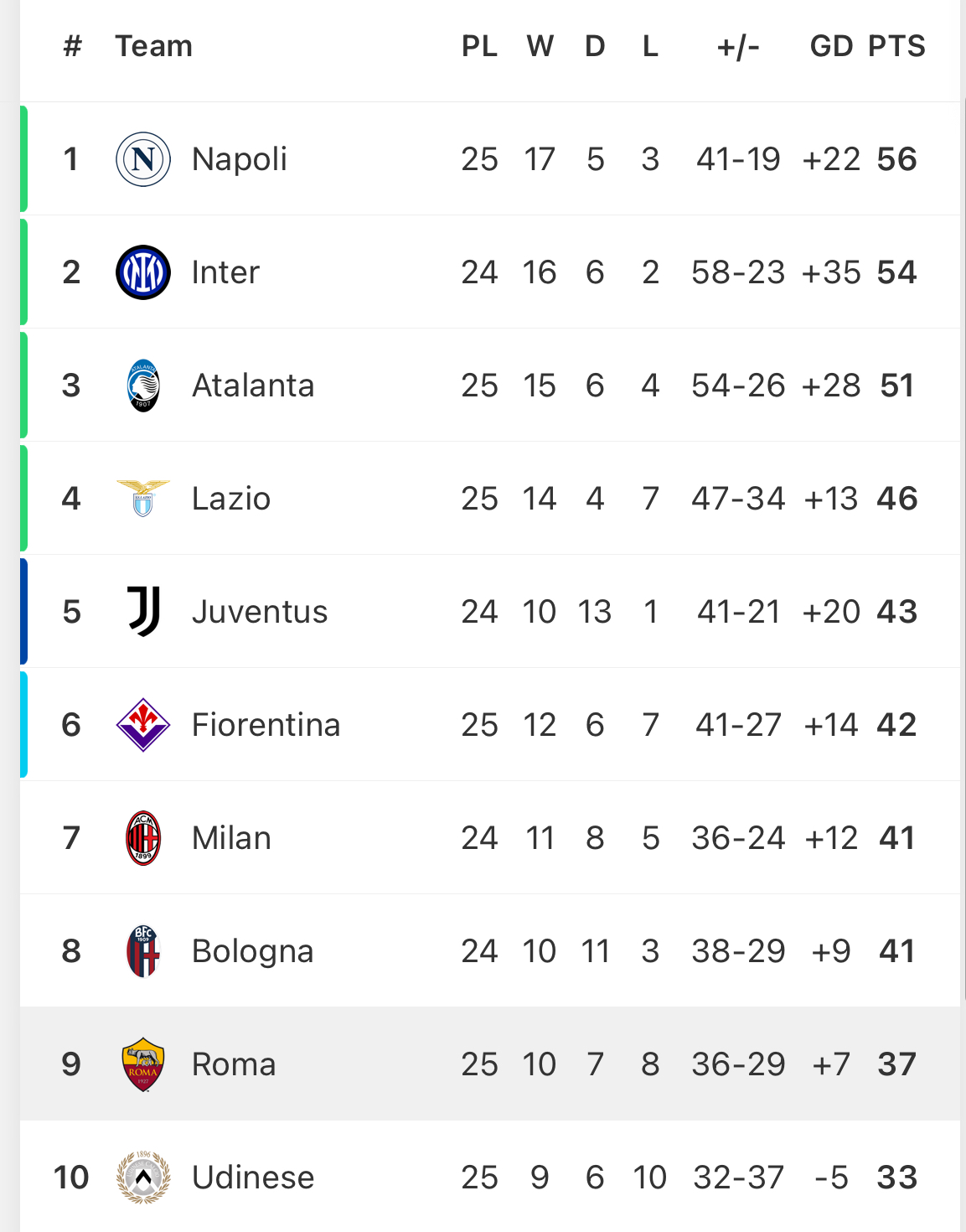966x1232 pixels.
Task: Click the Team column header
Action: pyautogui.click(x=154, y=46)
